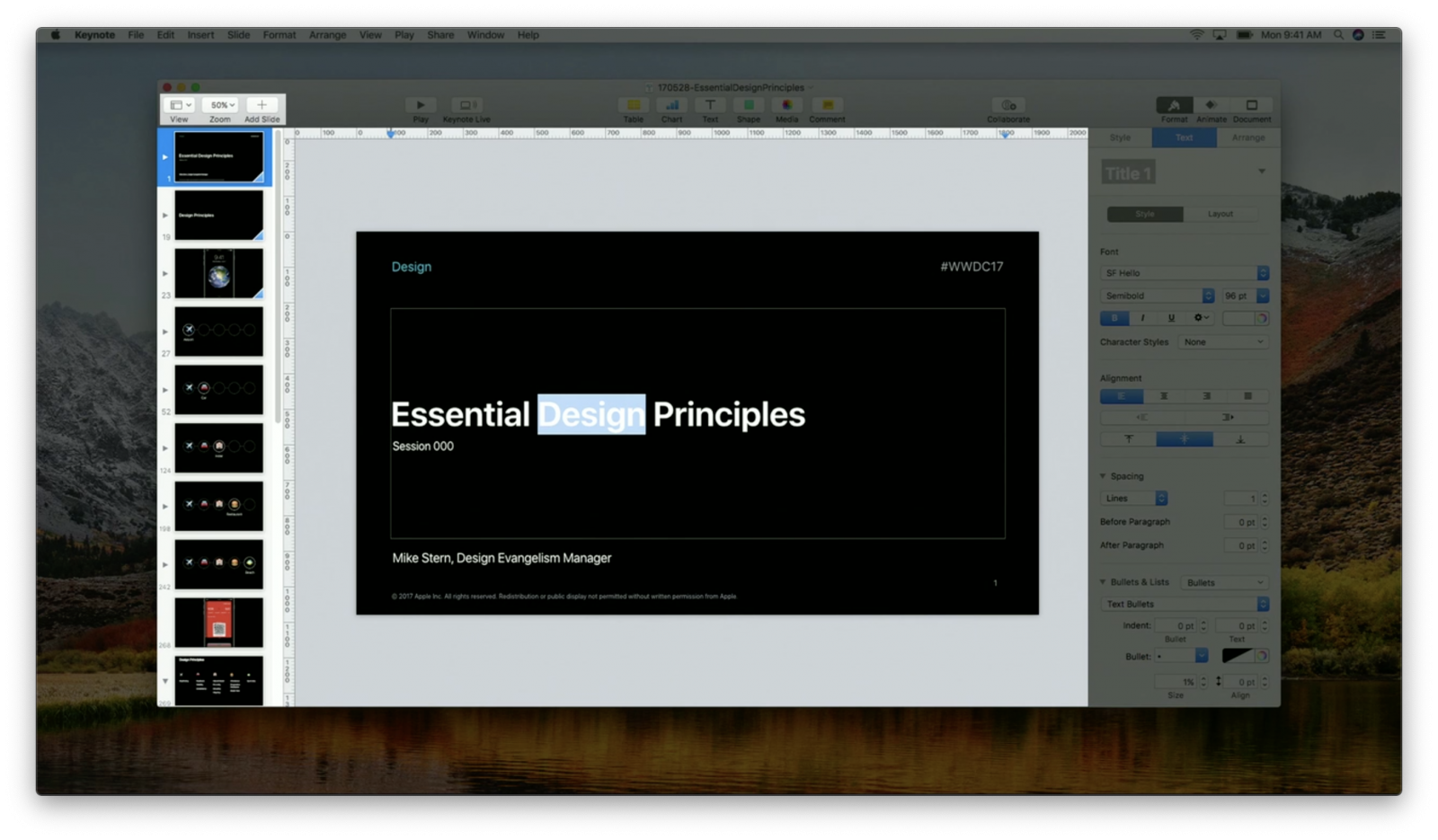Add a comment with the toolbar Comment icon
Screen dimensions: 1438x840
827,105
